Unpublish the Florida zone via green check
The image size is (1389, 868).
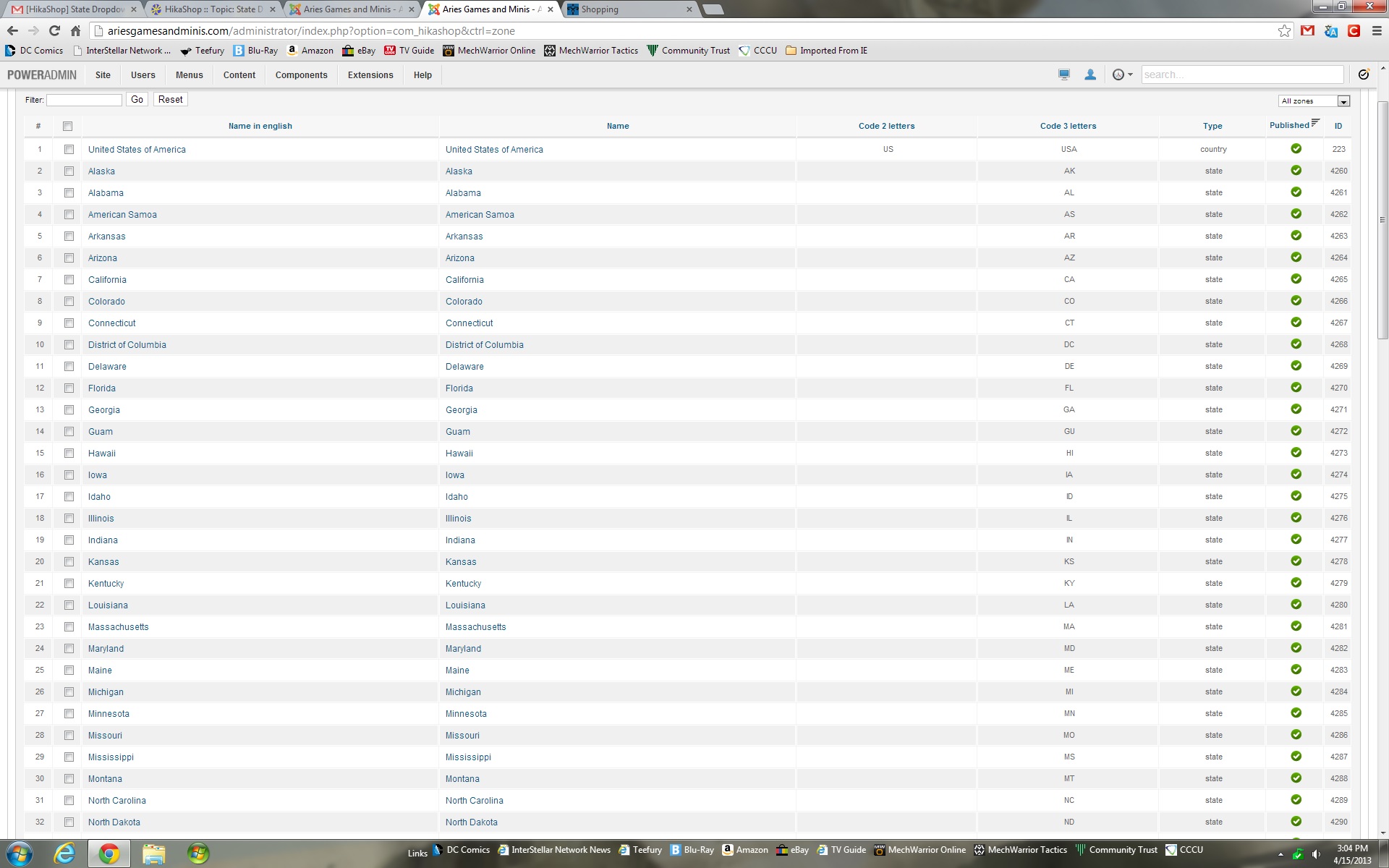click(1296, 388)
